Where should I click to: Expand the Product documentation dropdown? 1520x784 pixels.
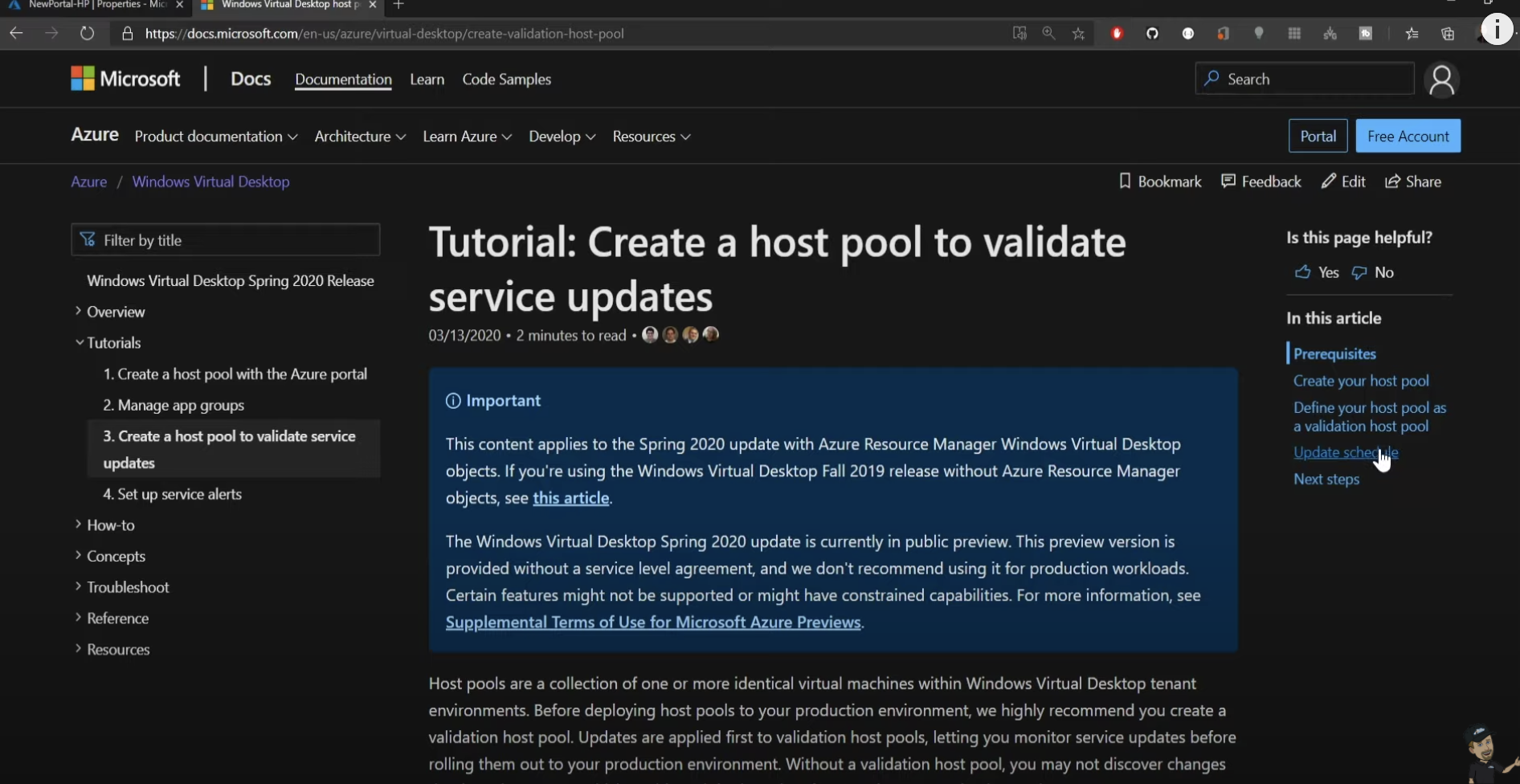click(x=215, y=137)
